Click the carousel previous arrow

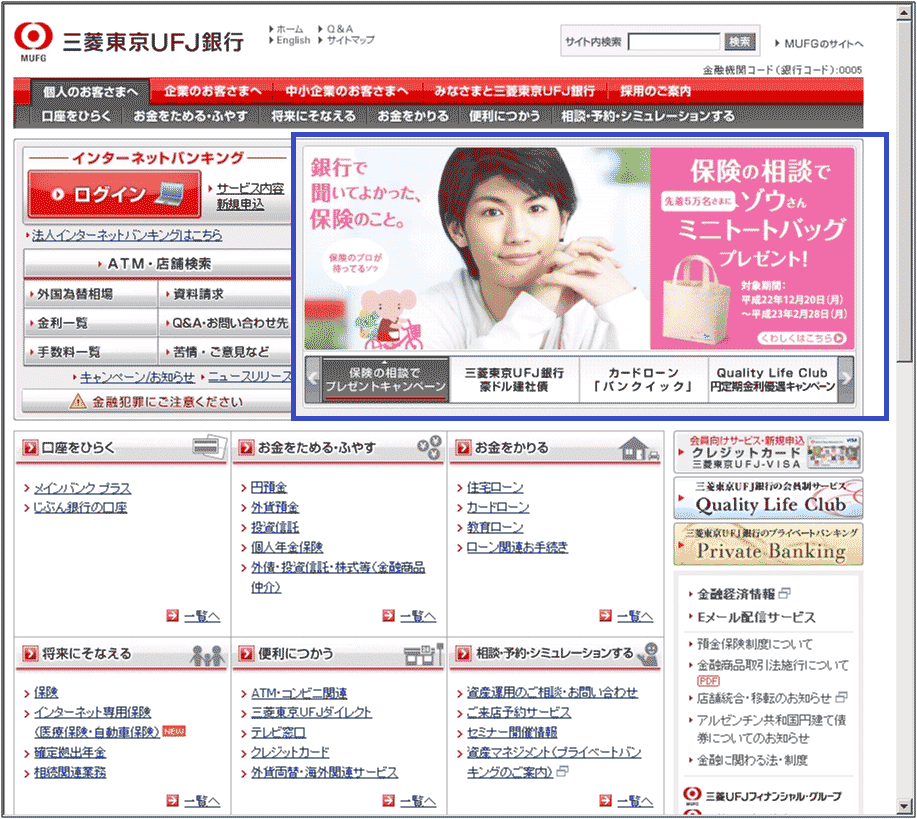tap(313, 379)
